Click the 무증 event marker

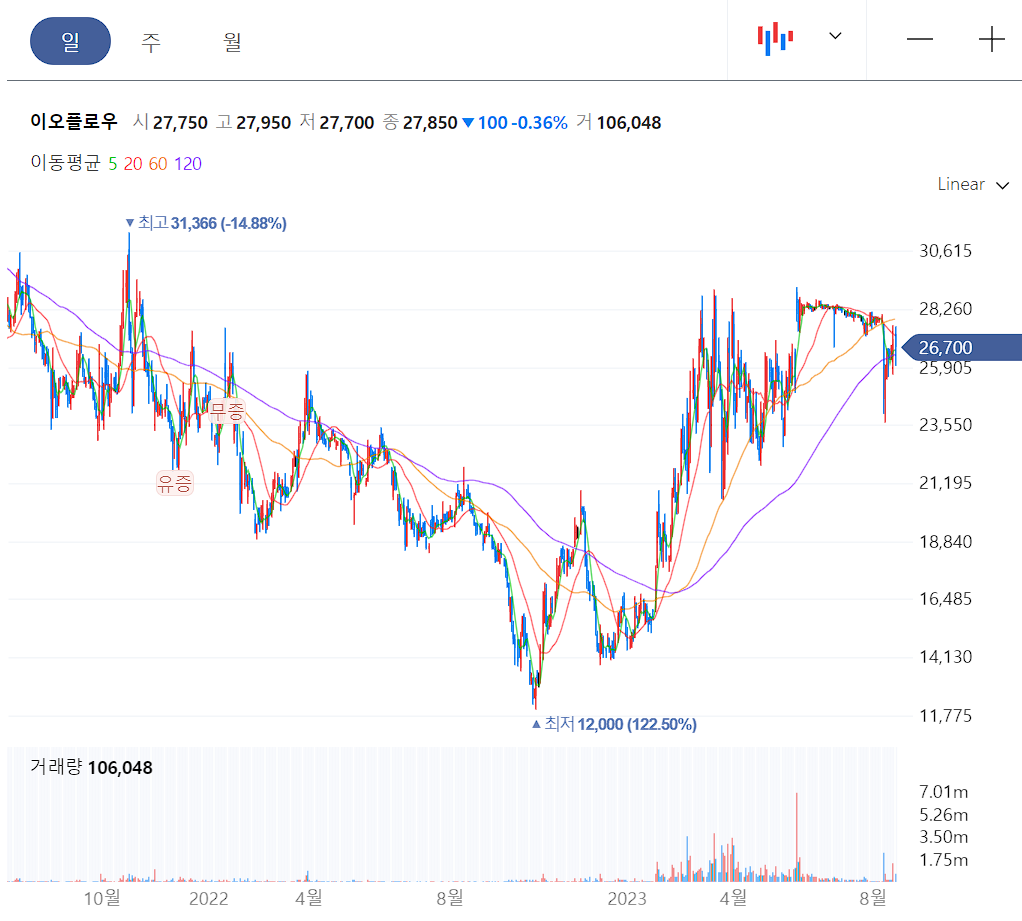(227, 411)
